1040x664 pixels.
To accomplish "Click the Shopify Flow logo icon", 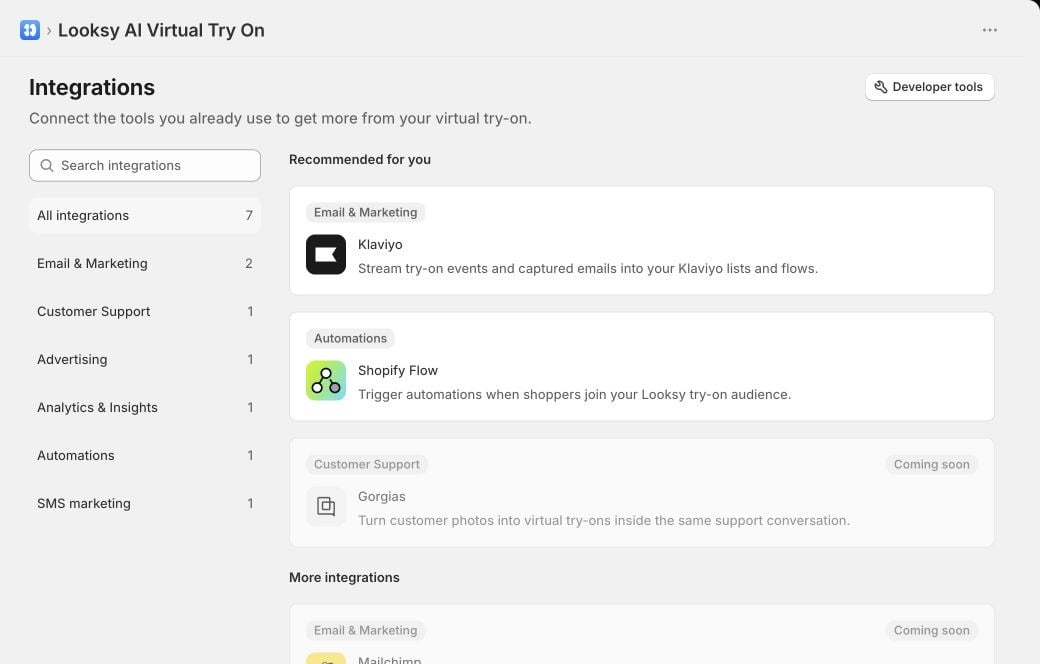I will (x=326, y=380).
